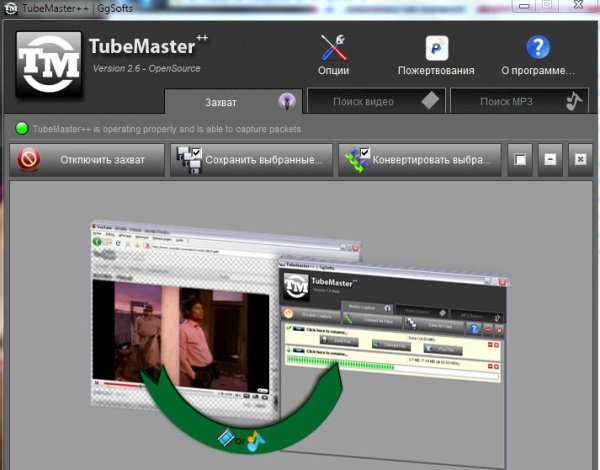This screenshot has width=600, height=470.
Task: Click Сохранить выбранные button
Action: [251, 160]
